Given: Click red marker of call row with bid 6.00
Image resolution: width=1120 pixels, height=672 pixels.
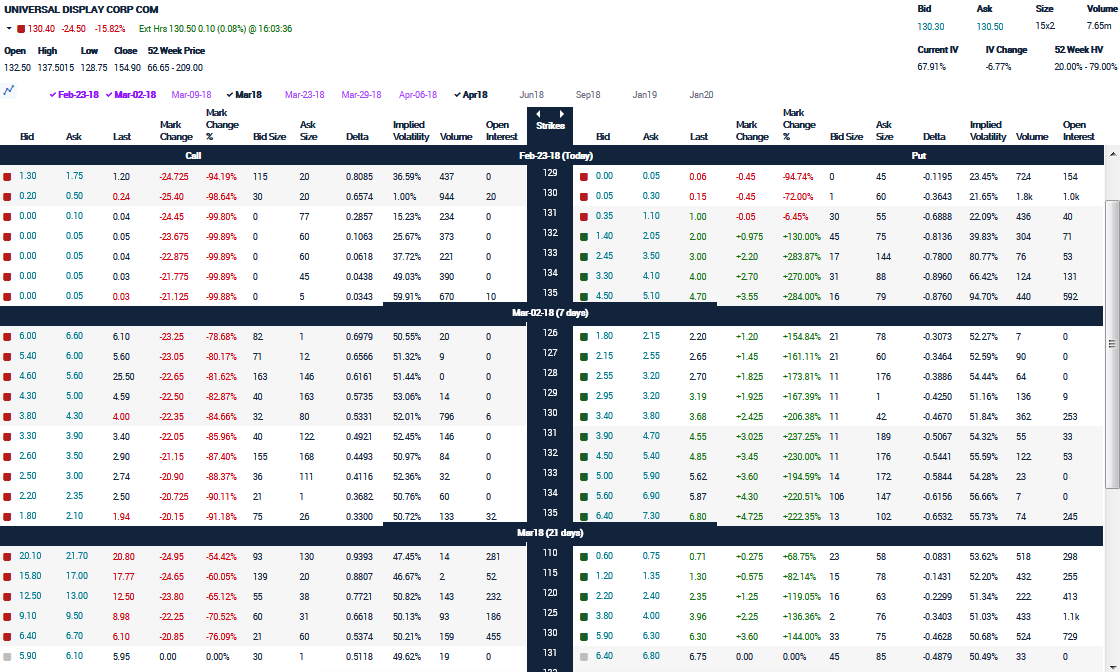Looking at the screenshot, I should (7, 336).
